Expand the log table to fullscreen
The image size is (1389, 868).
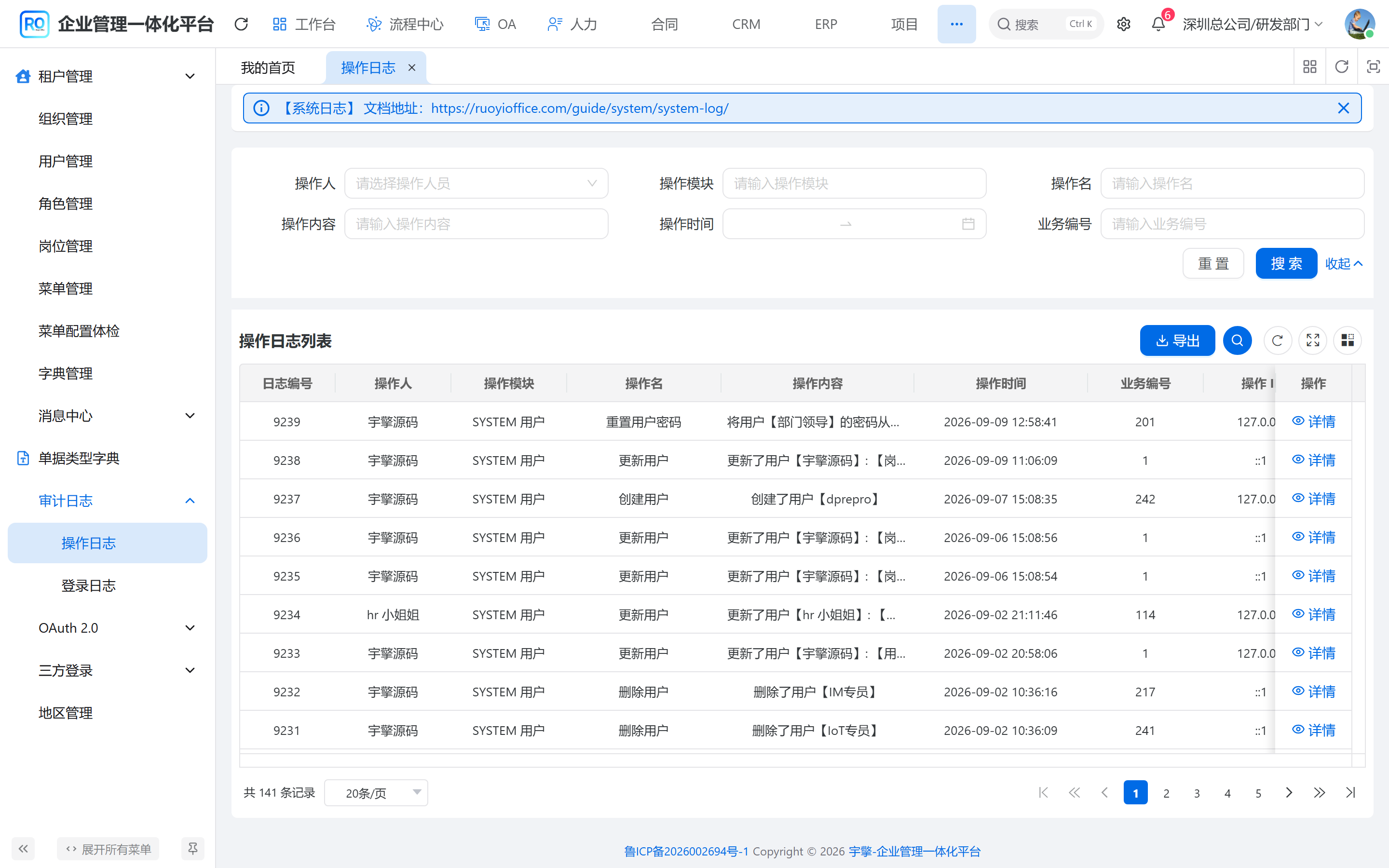click(1313, 340)
